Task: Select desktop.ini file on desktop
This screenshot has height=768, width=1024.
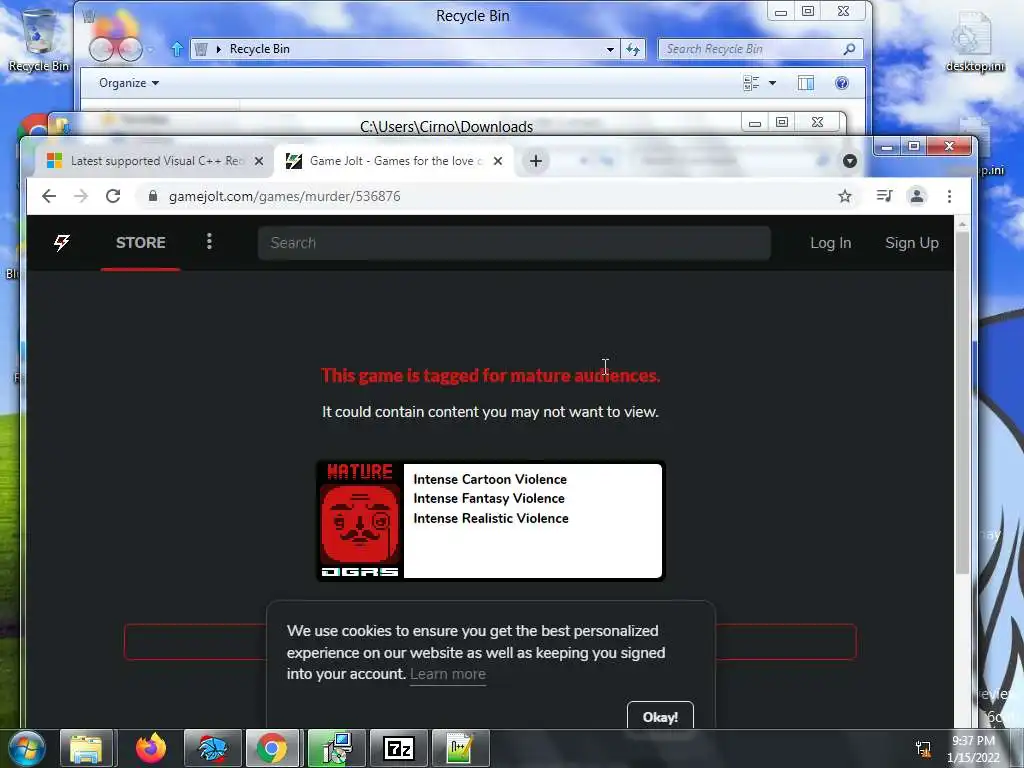Action: point(975,41)
